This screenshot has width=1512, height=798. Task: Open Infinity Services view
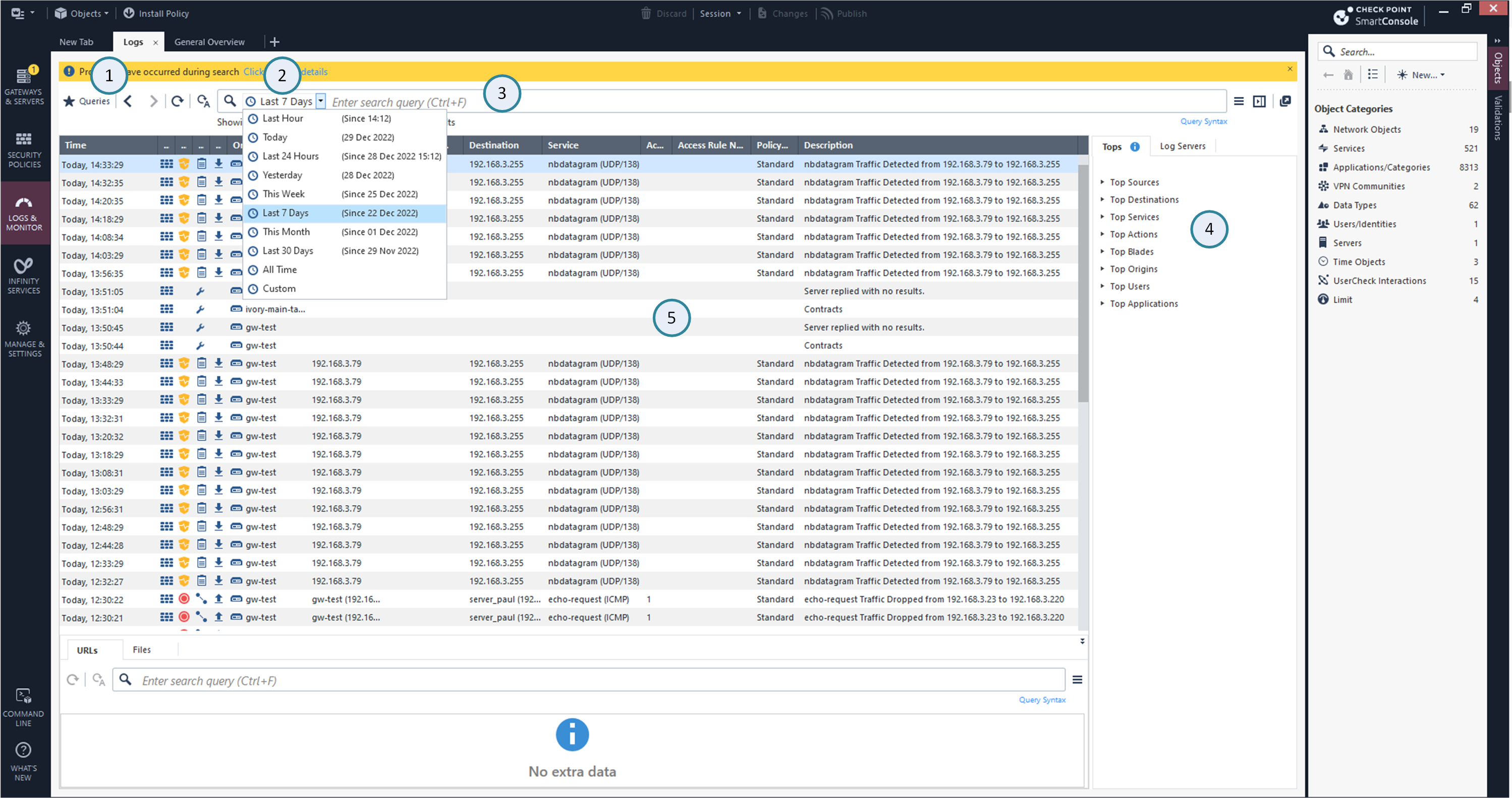click(24, 276)
